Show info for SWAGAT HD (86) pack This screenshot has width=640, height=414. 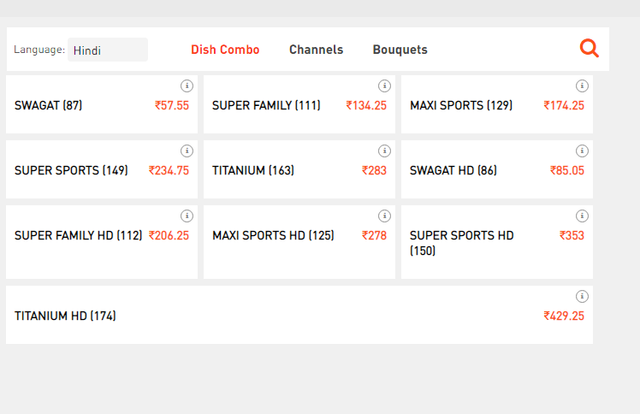[582, 151]
